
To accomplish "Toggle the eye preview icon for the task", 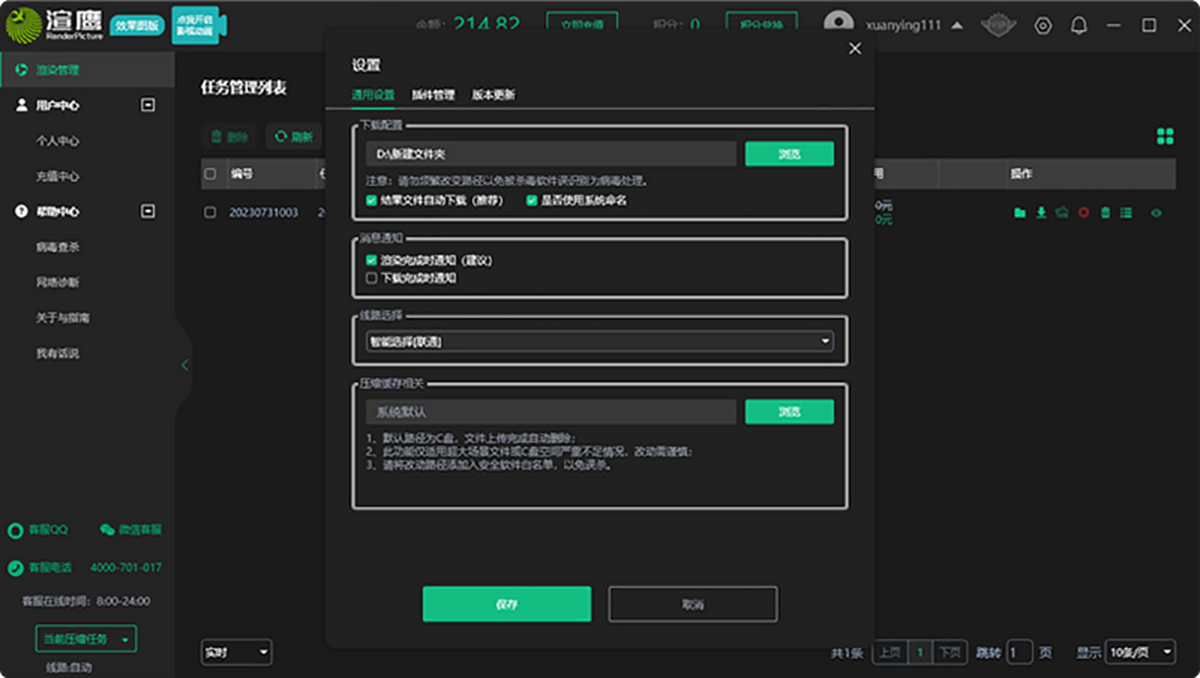I will pyautogui.click(x=1157, y=213).
